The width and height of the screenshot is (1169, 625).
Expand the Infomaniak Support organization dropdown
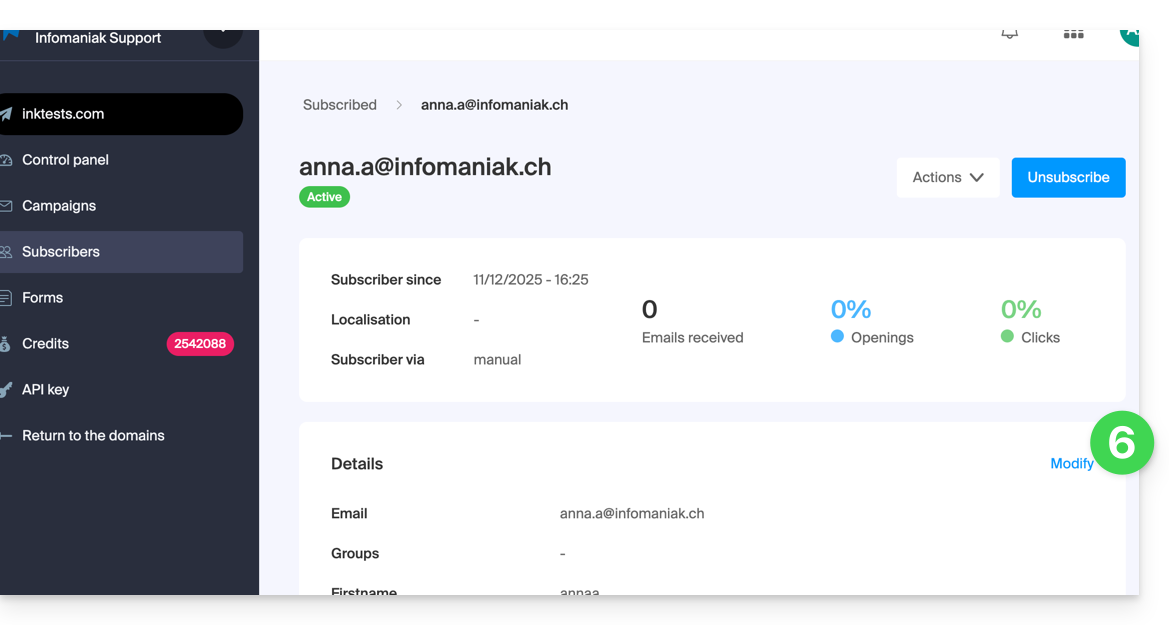[x=223, y=38]
